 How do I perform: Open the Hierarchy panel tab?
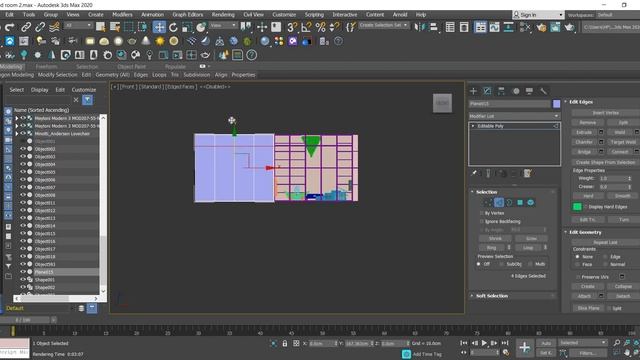point(501,91)
